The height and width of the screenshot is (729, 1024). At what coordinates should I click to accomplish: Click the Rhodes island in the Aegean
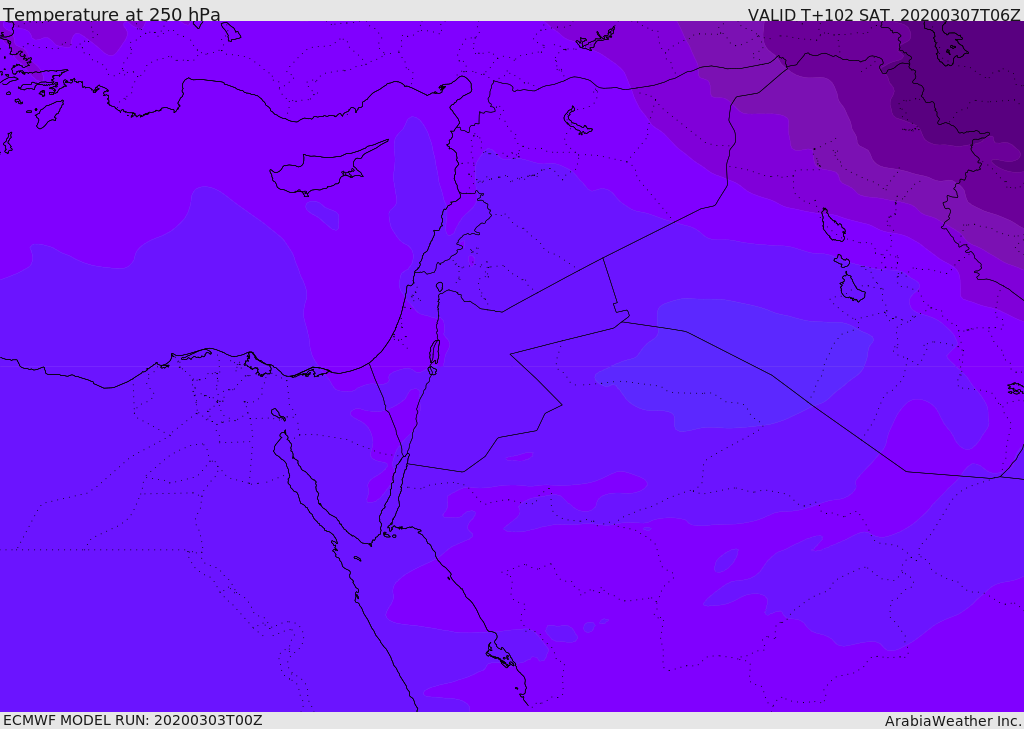(x=49, y=114)
